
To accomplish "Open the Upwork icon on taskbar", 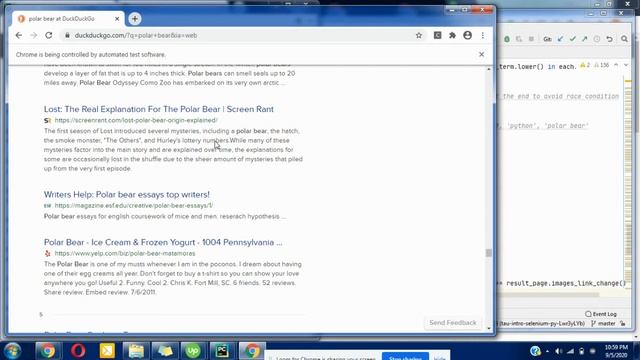I will point(193,351).
